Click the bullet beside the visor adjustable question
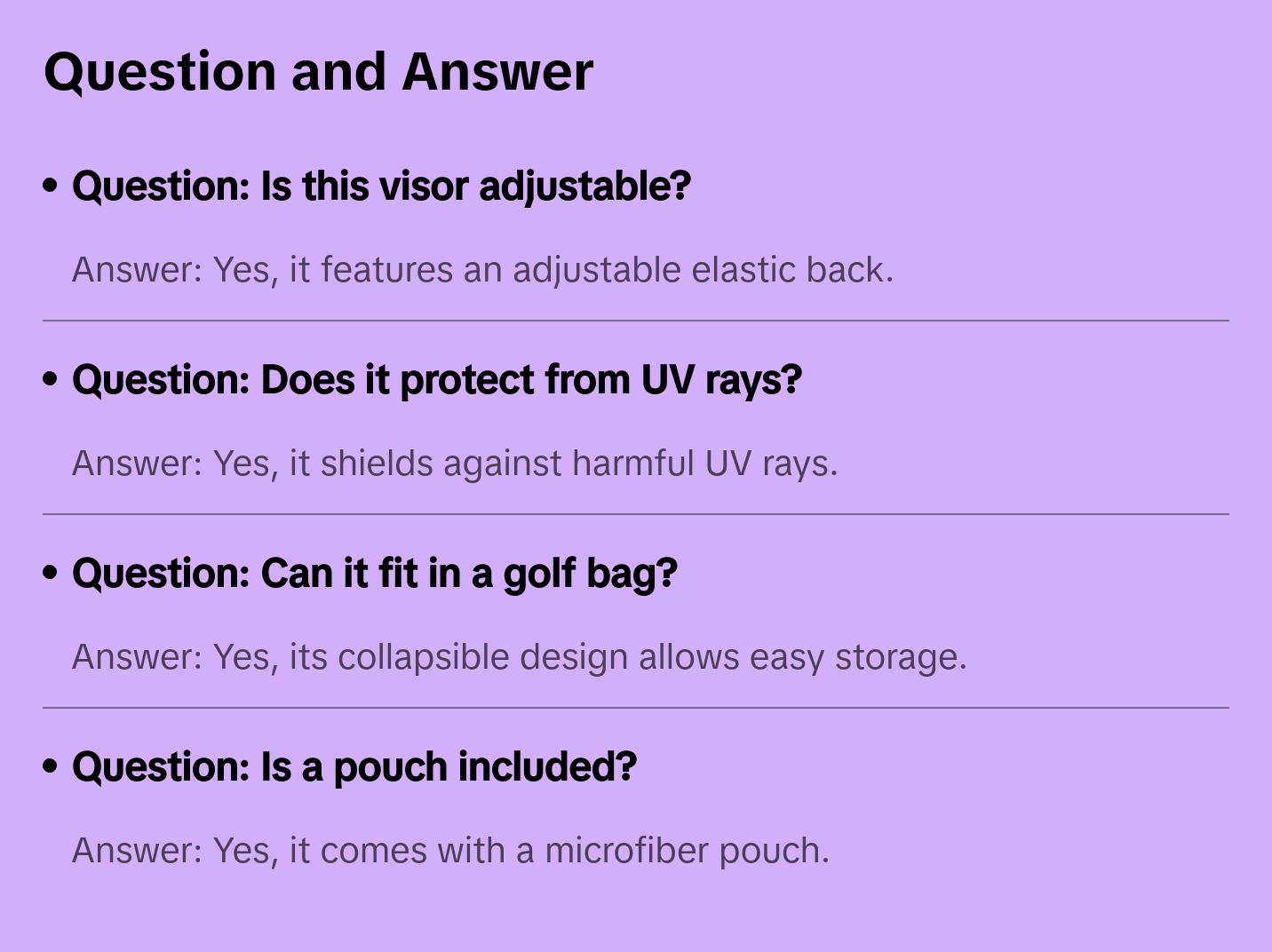This screenshot has width=1272, height=952. click(x=51, y=186)
